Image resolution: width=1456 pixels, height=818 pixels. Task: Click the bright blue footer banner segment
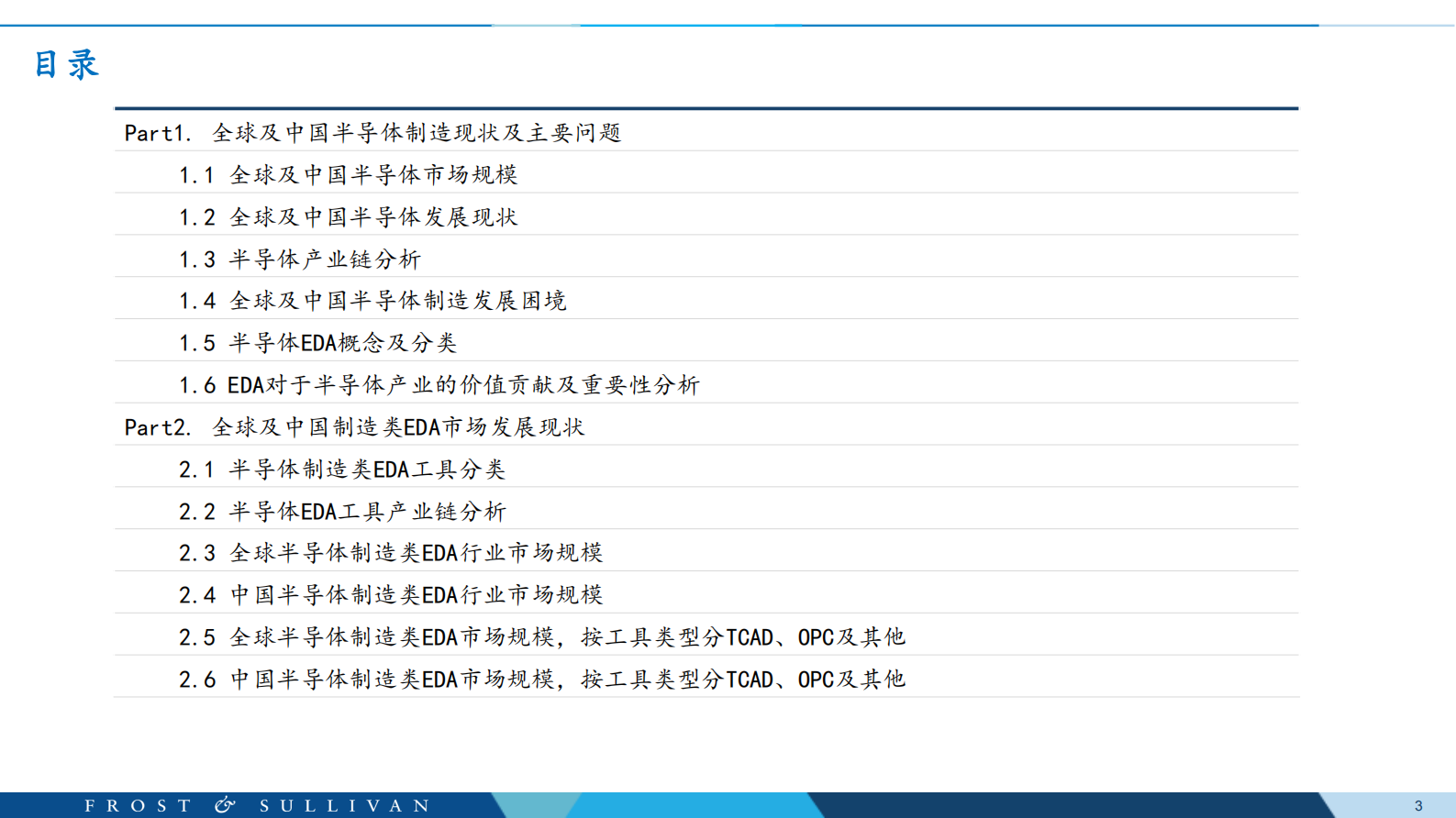coord(693,805)
